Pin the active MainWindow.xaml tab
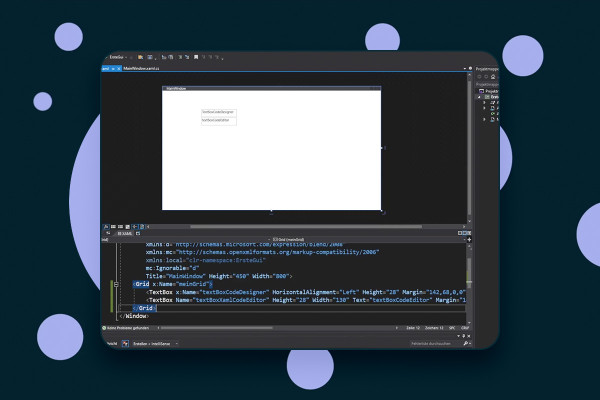Image resolution: width=600 pixels, height=400 pixels. tap(113, 69)
